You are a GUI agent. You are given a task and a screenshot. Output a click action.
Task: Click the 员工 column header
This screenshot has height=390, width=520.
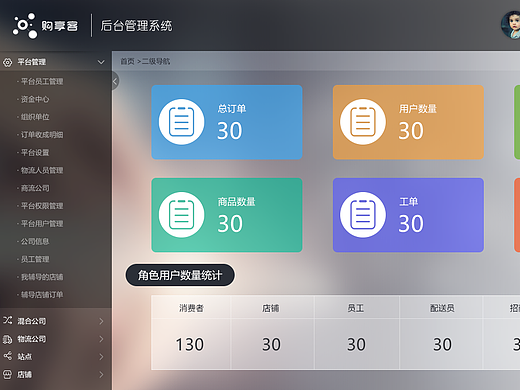pyautogui.click(x=355, y=308)
